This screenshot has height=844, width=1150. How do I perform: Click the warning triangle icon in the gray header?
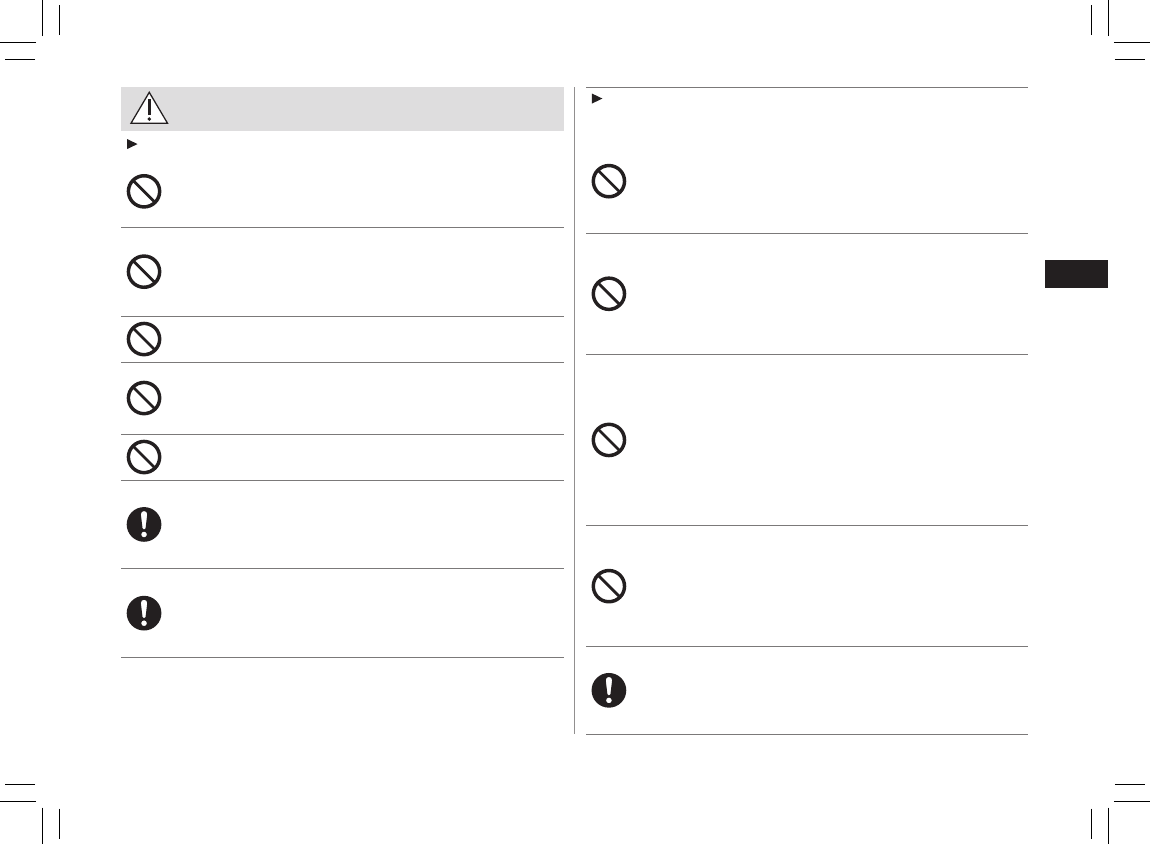[149, 108]
